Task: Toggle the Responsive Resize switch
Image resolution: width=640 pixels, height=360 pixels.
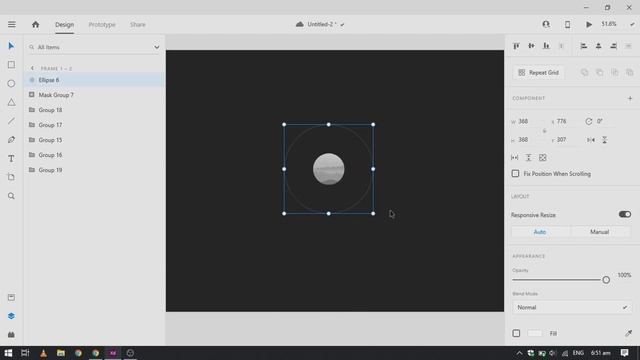Action: click(x=624, y=214)
